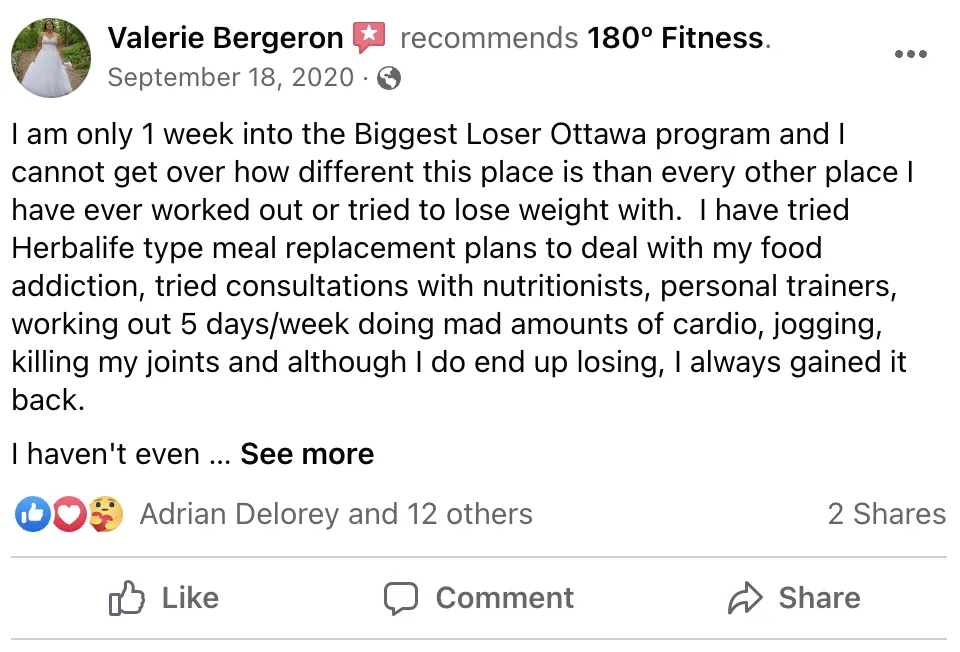Toggle the Like button text
The image size is (960, 652).
pos(190,598)
